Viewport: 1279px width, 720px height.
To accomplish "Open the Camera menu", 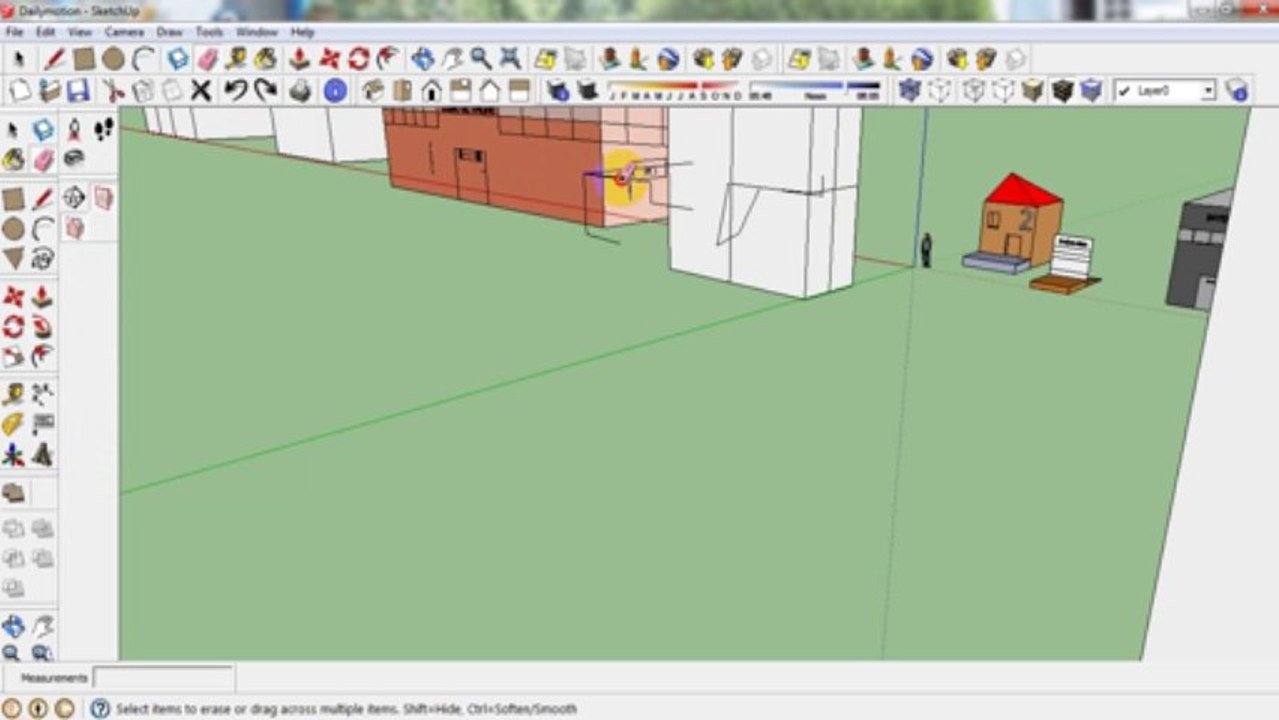I will pyautogui.click(x=125, y=32).
